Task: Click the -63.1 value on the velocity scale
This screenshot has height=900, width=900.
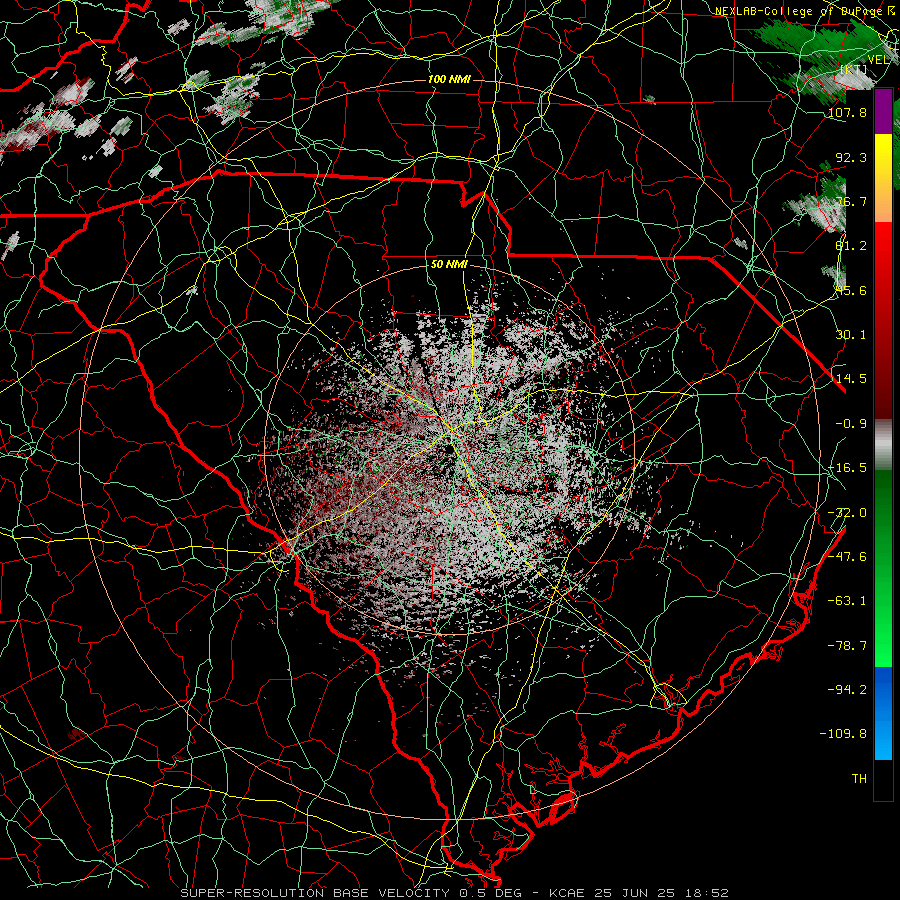Action: click(847, 601)
